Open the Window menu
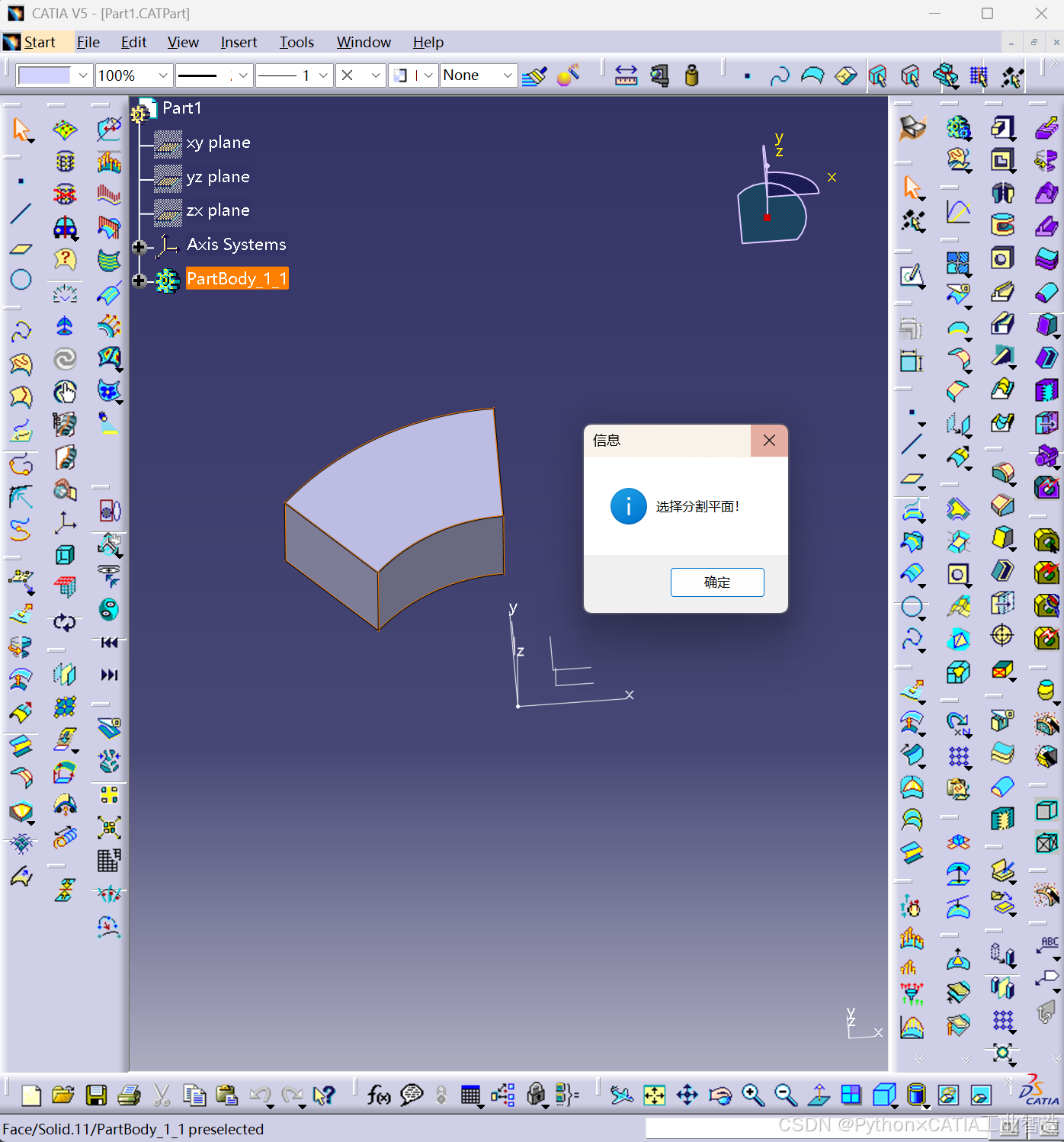This screenshot has width=1064, height=1142. point(364,42)
